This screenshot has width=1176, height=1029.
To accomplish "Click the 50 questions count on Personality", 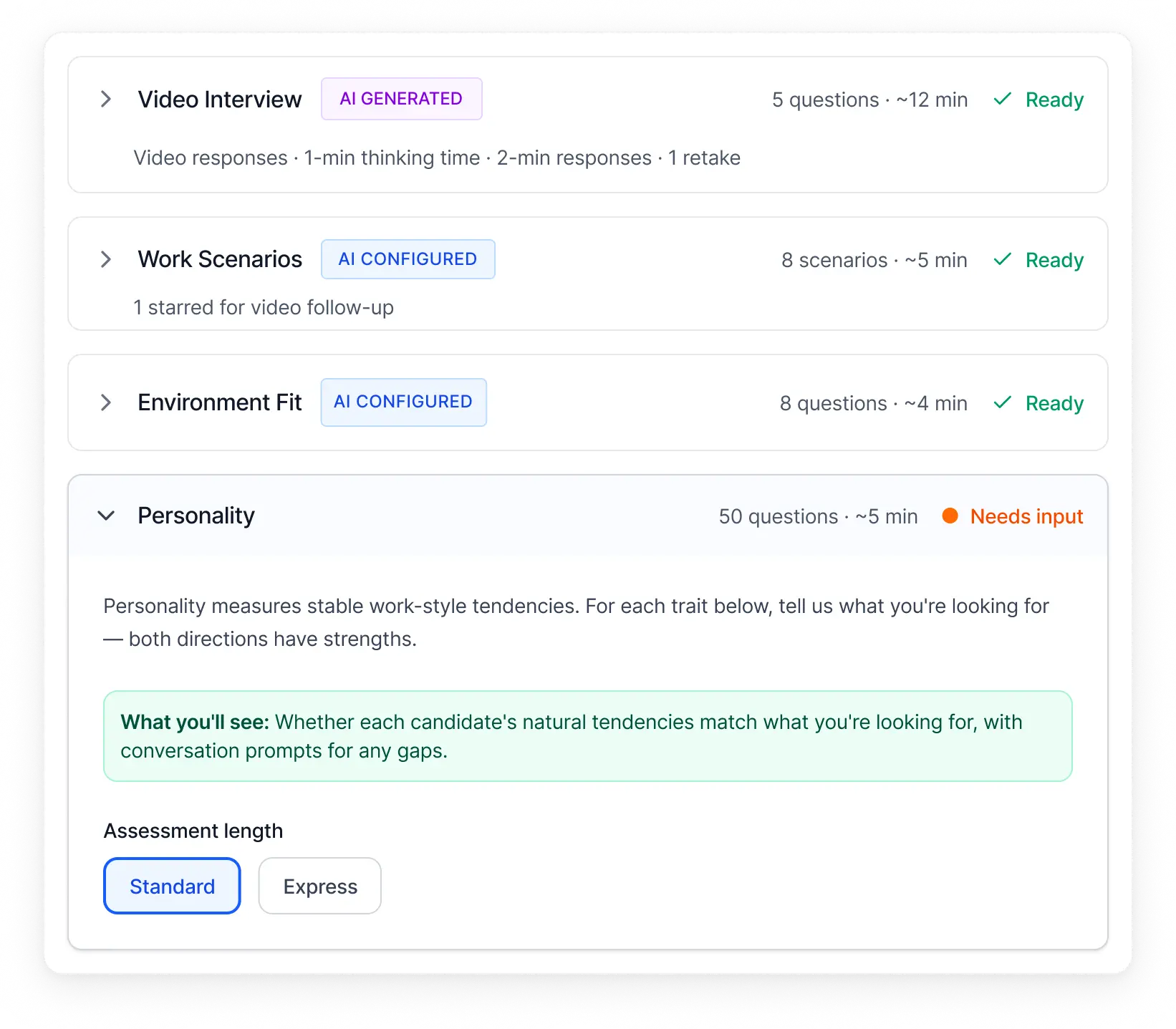I will tap(778, 516).
